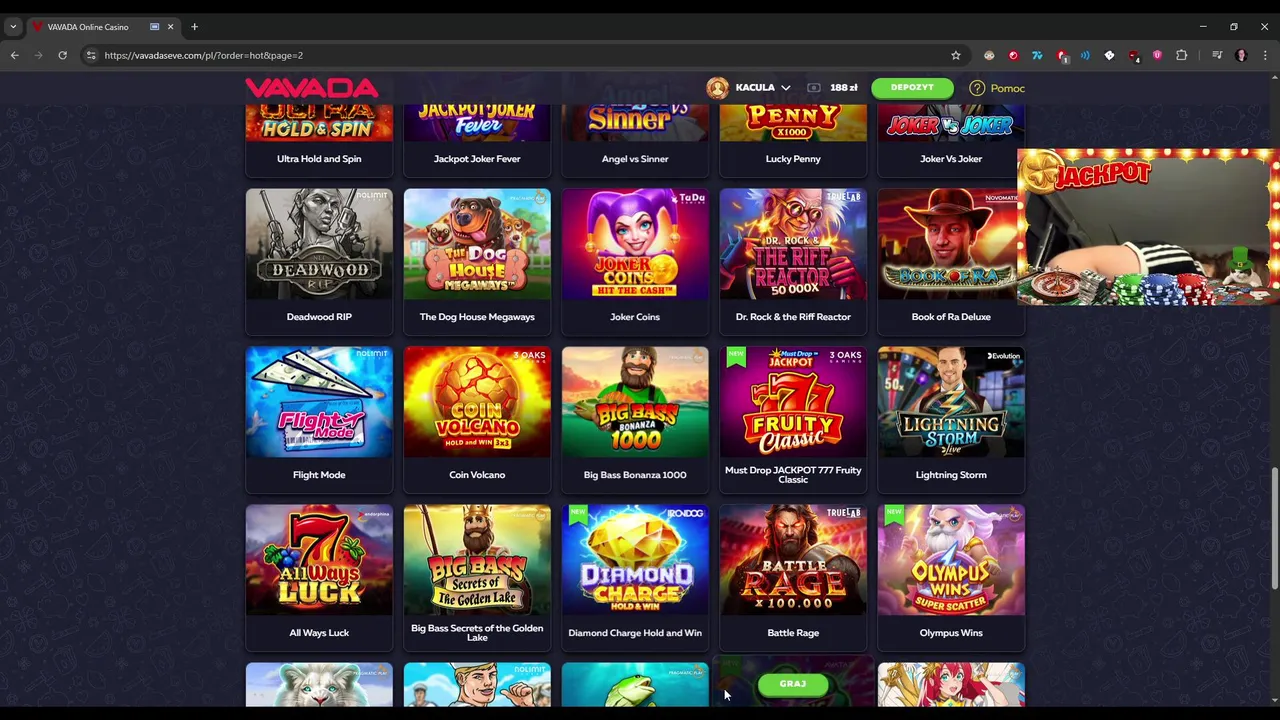The height and width of the screenshot is (720, 1280).
Task: Go back with the browser arrow
Action: [14, 55]
